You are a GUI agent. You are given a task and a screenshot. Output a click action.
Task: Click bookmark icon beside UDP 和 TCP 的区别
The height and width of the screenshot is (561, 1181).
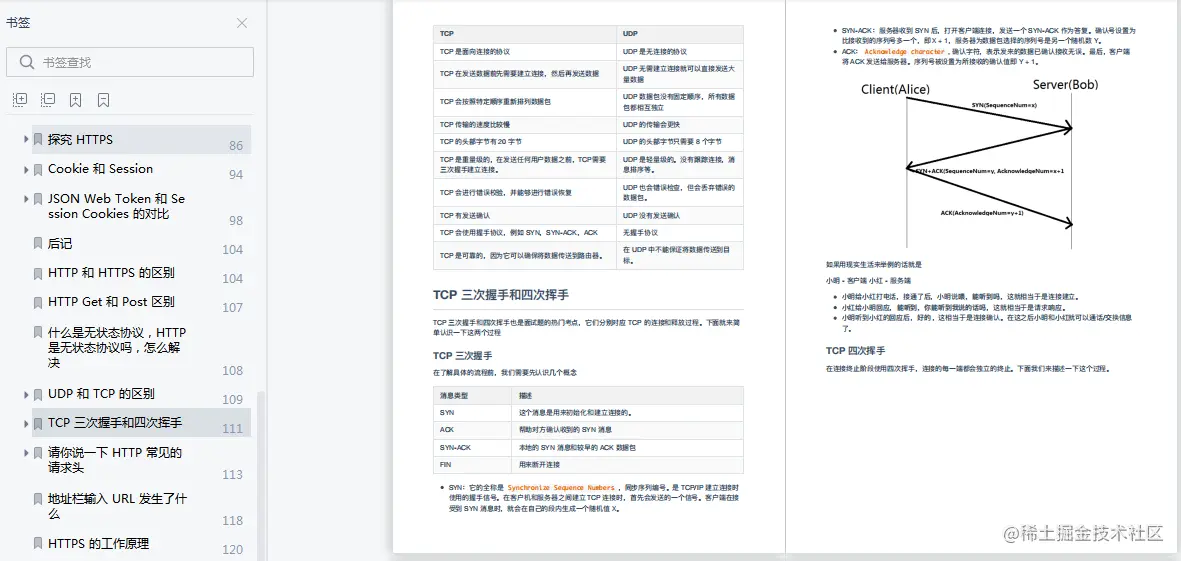[x=38, y=394]
